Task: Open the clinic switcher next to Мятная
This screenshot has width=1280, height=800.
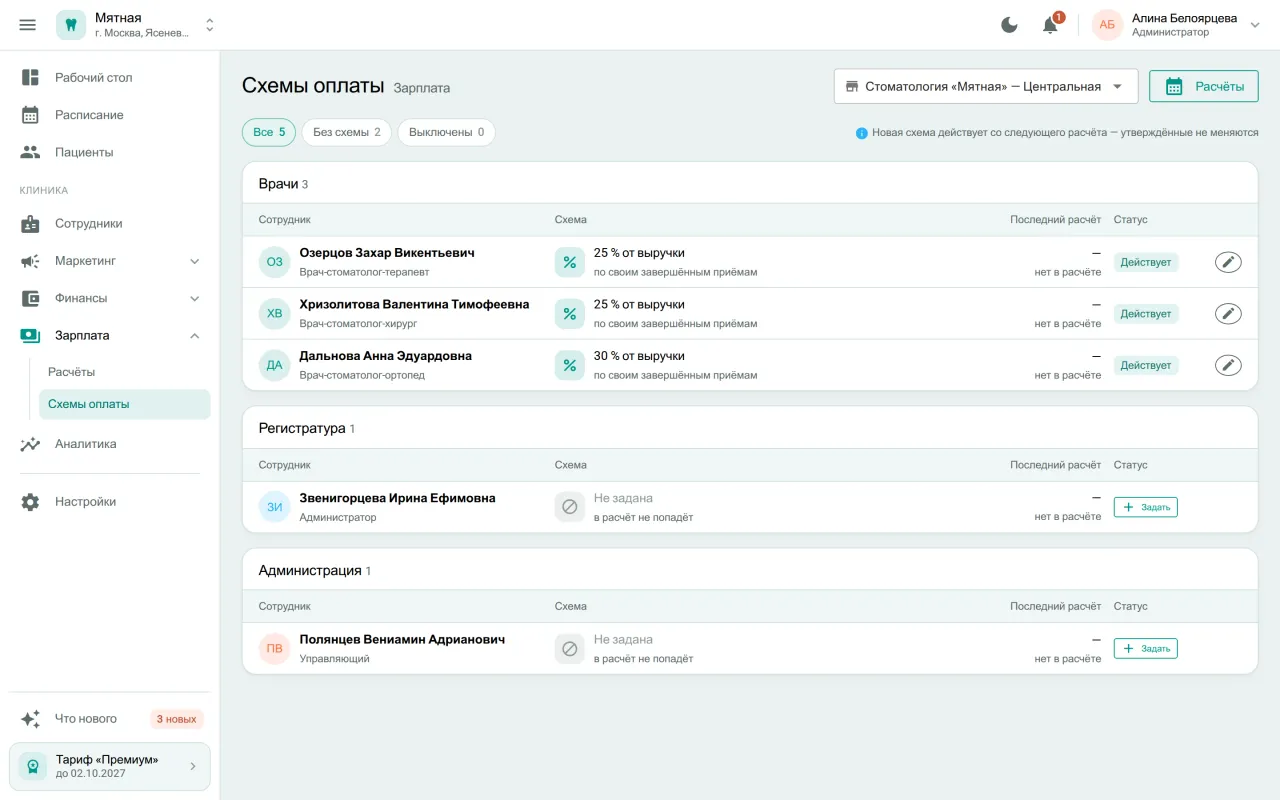Action: point(210,25)
